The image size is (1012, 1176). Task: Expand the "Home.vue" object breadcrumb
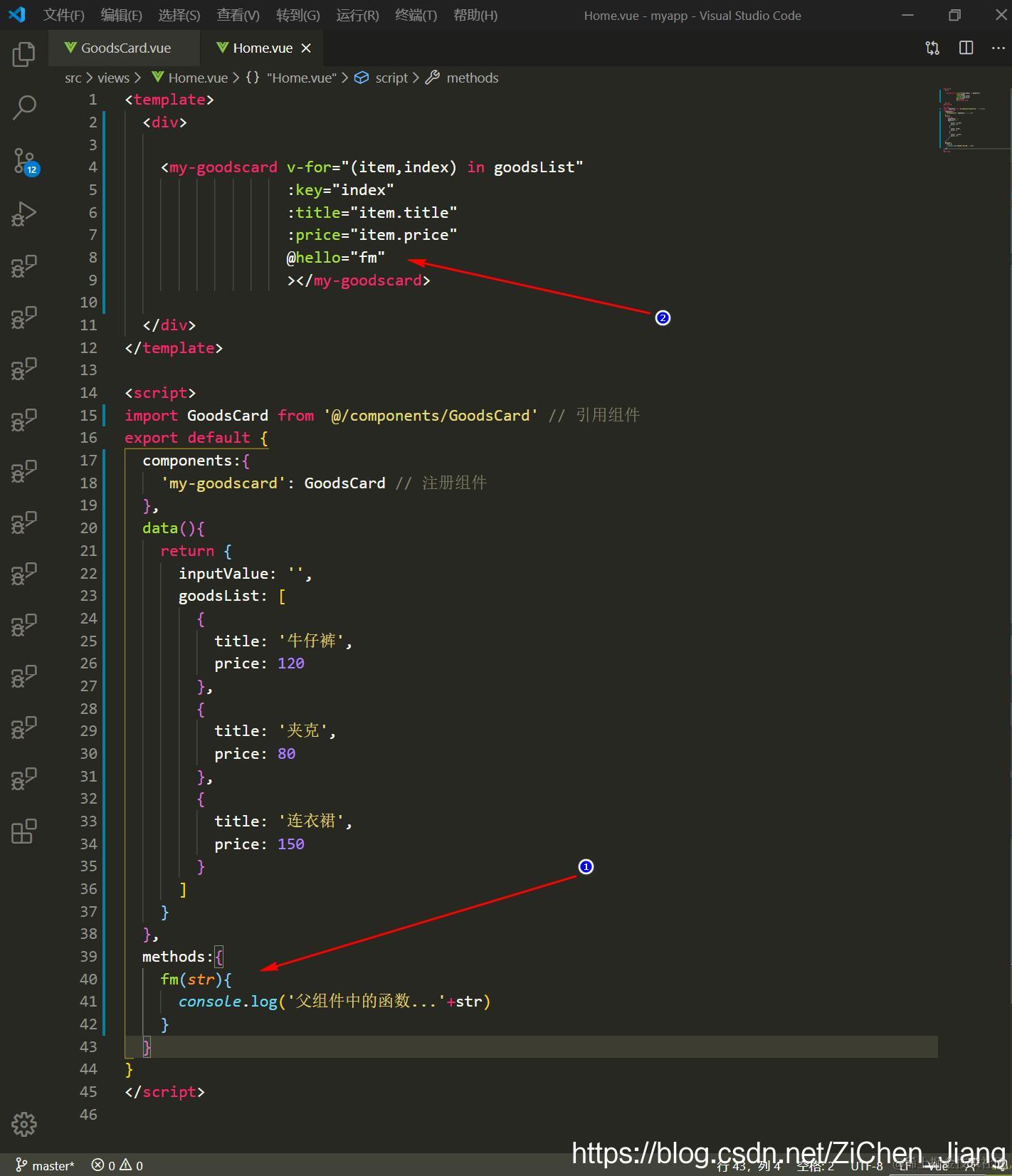(291, 78)
